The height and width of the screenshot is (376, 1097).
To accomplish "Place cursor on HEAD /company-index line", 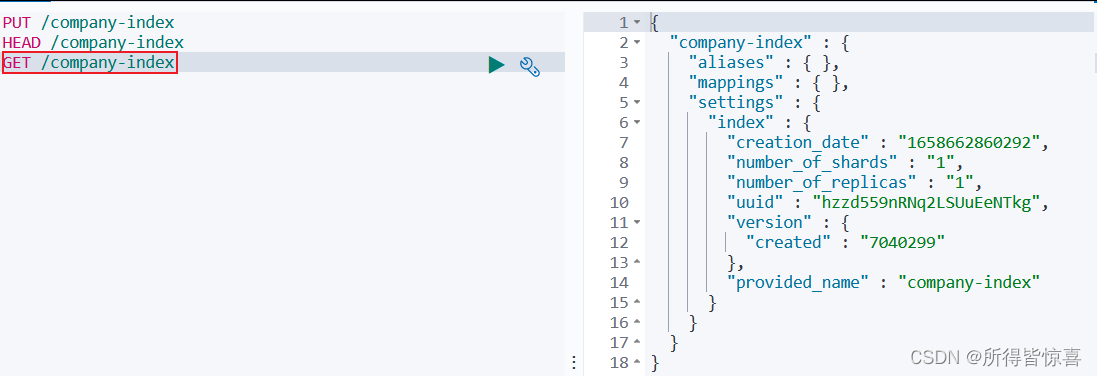I will (x=93, y=43).
